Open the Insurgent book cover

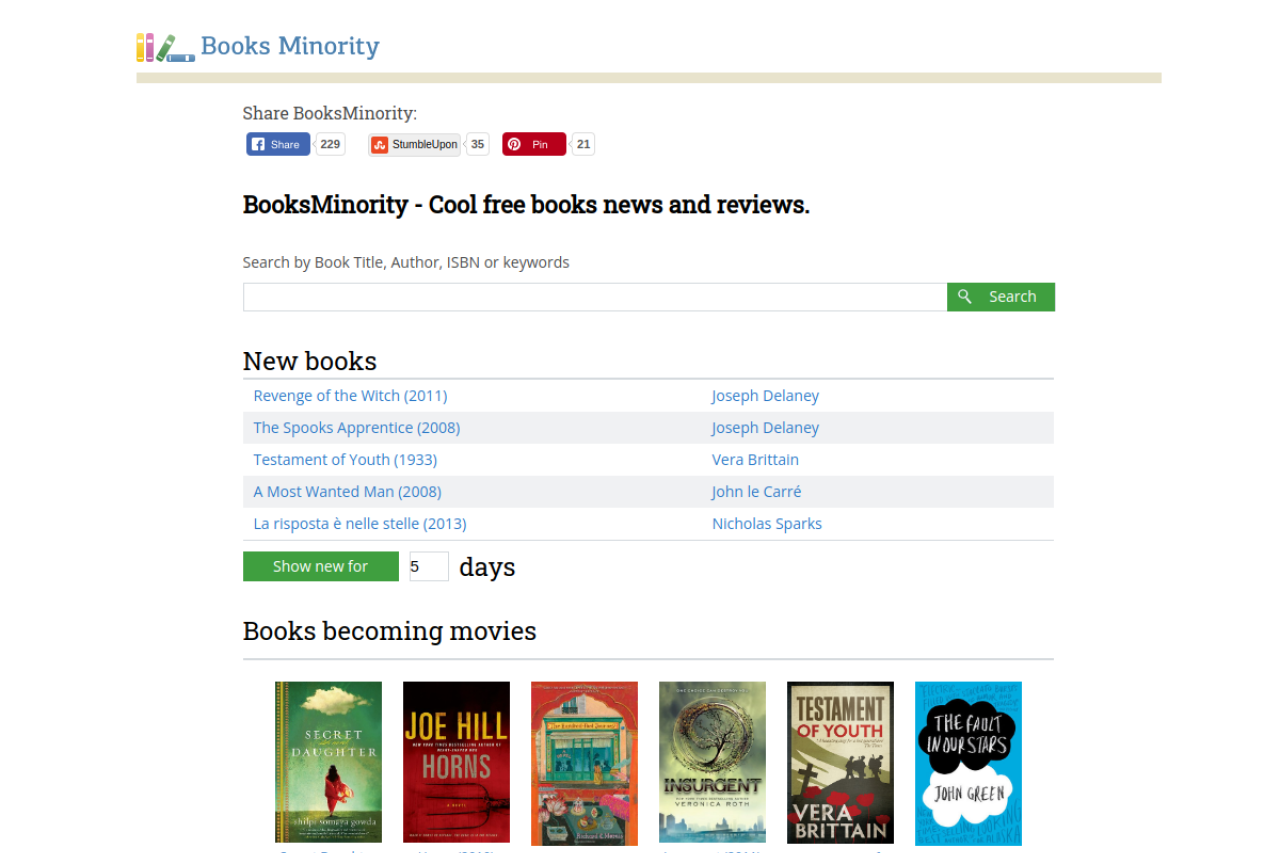[x=712, y=762]
